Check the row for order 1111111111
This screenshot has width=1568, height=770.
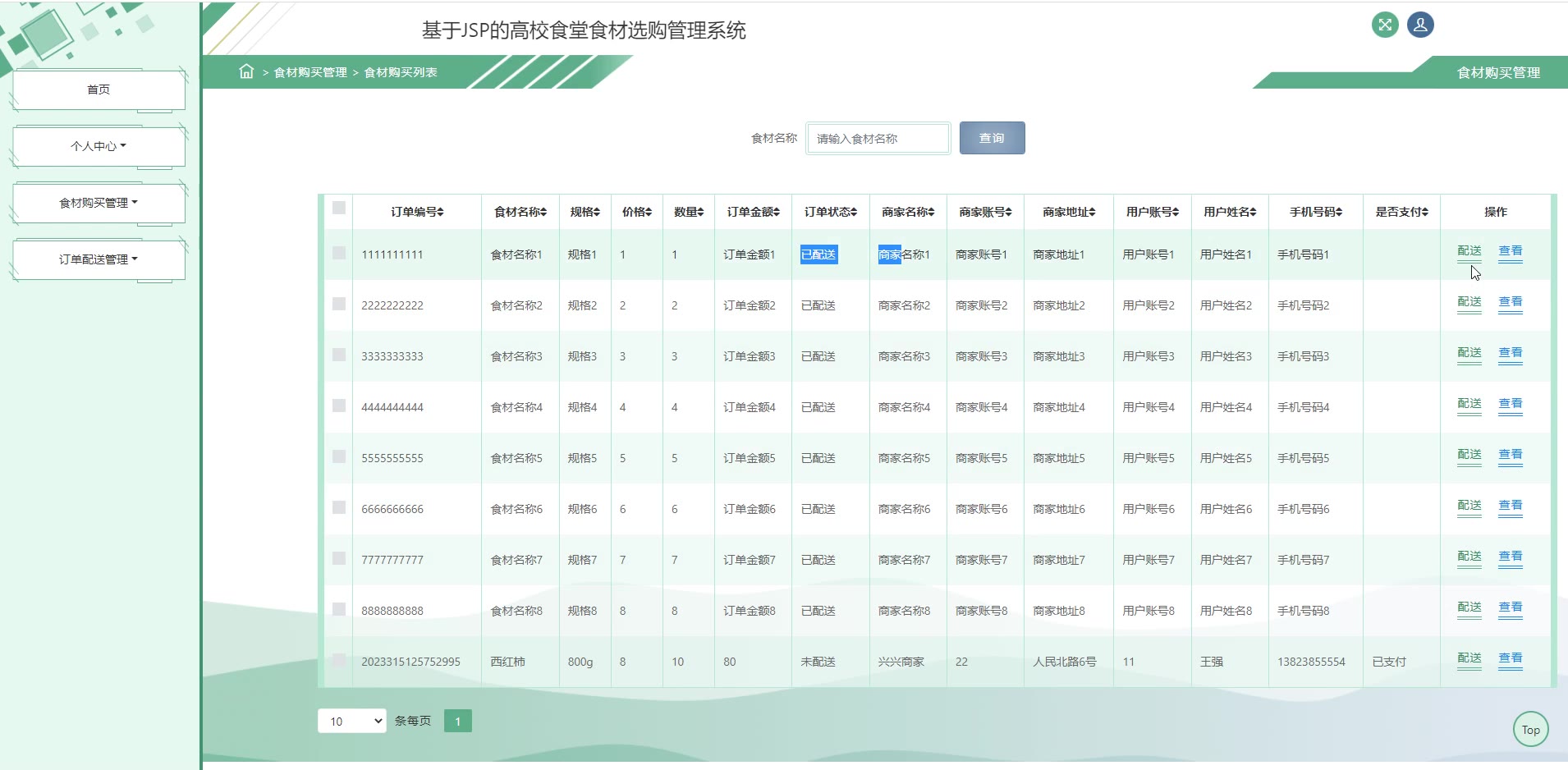point(339,253)
